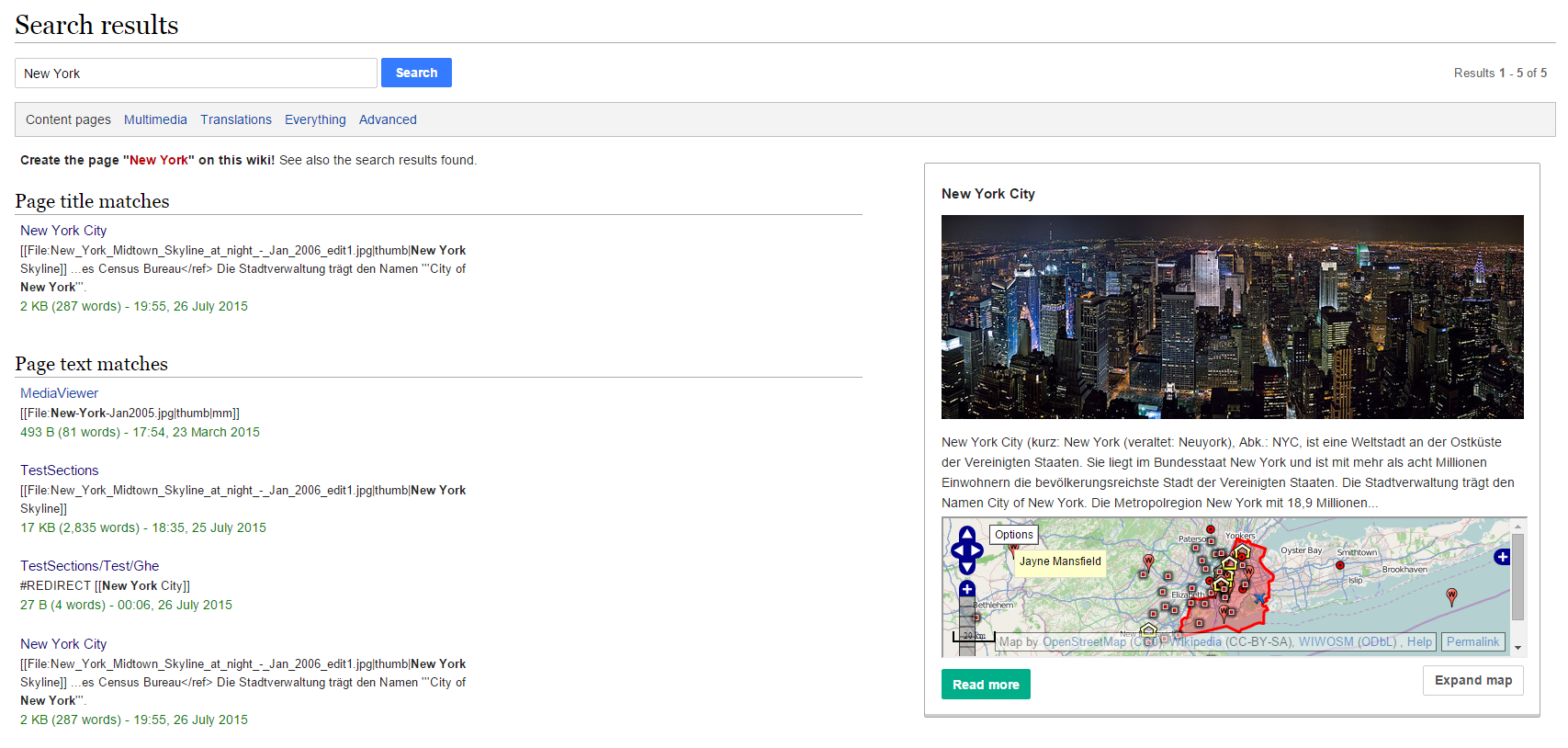This screenshot has width=1568, height=748.
Task: Click the New York City preview card heading
Action: point(988,194)
